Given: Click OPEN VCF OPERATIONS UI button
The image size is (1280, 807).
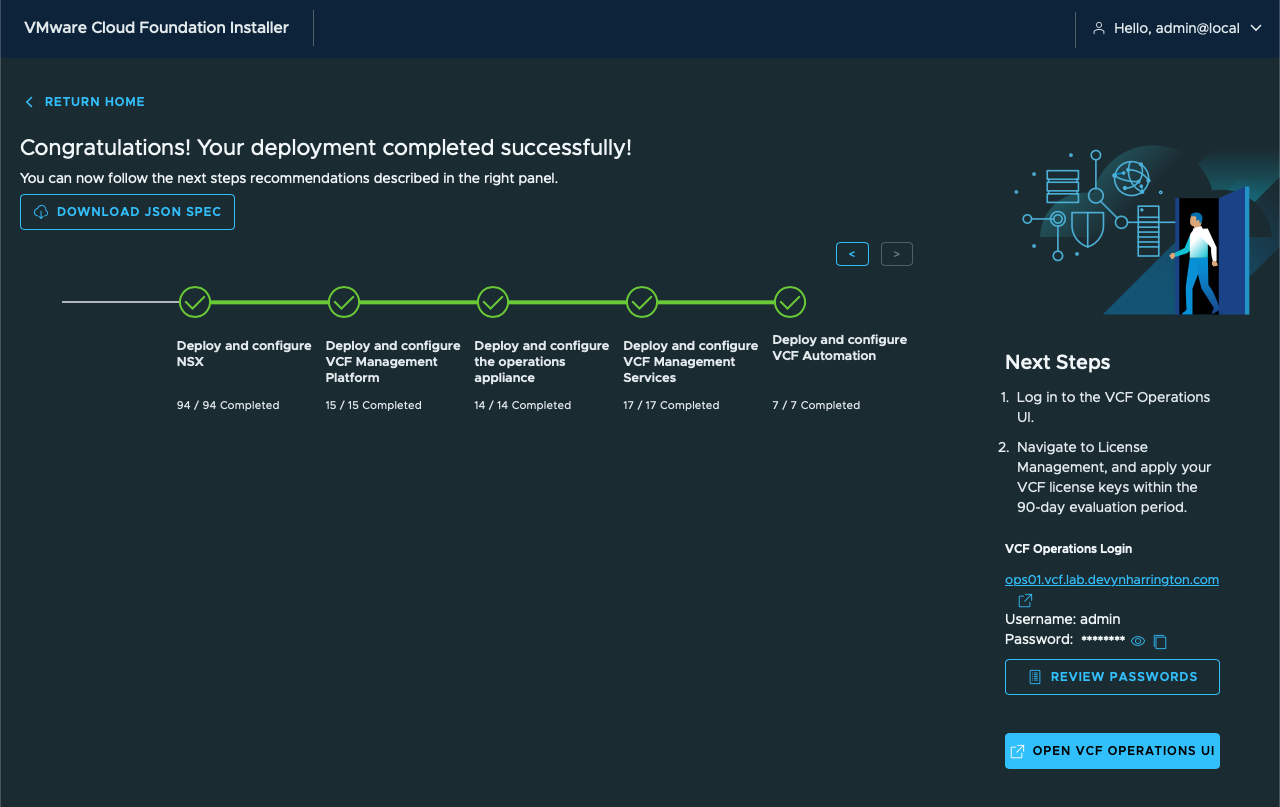Looking at the screenshot, I should click(x=1112, y=751).
